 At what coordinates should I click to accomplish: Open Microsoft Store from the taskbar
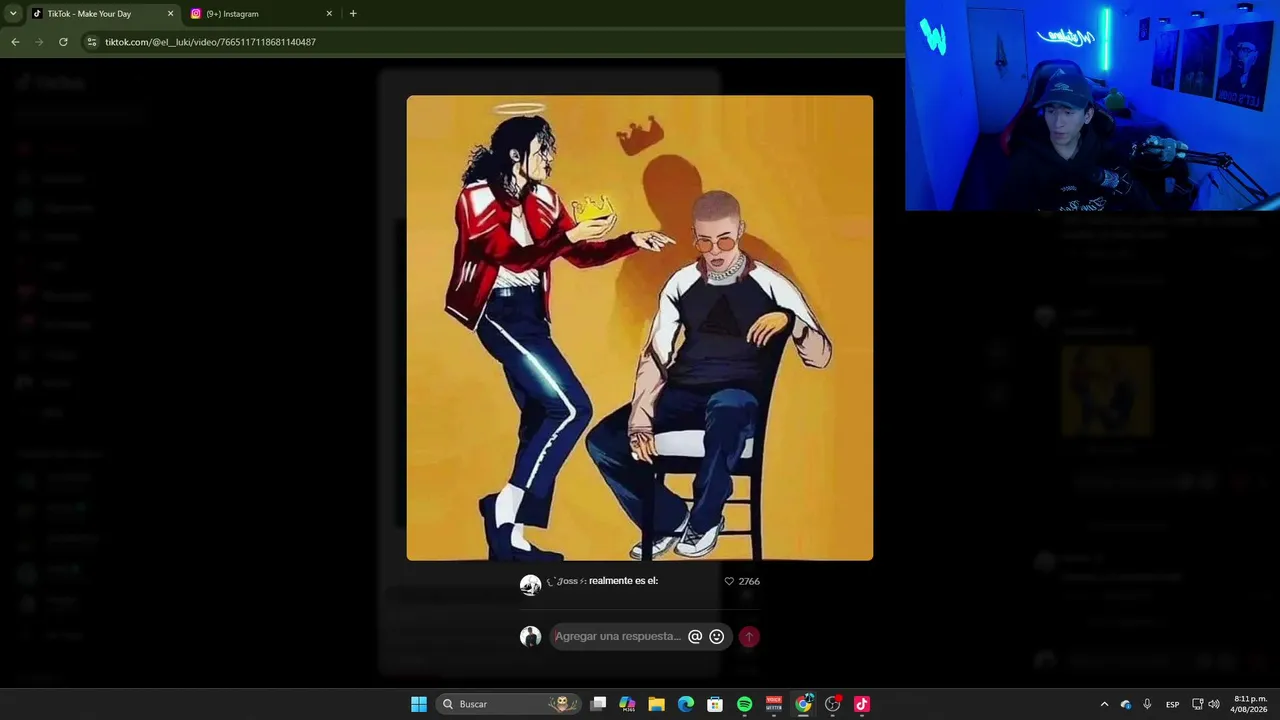715,704
